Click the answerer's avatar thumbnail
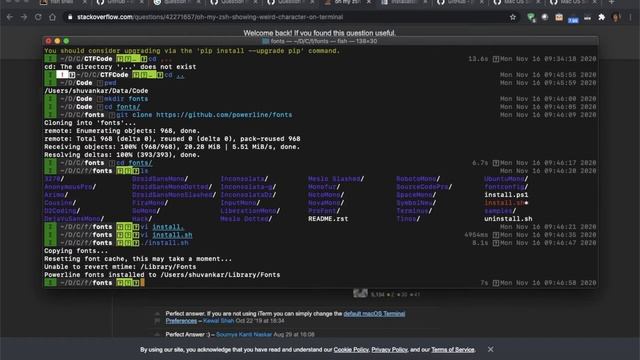The width and height of the screenshot is (640, 360). click(360, 293)
